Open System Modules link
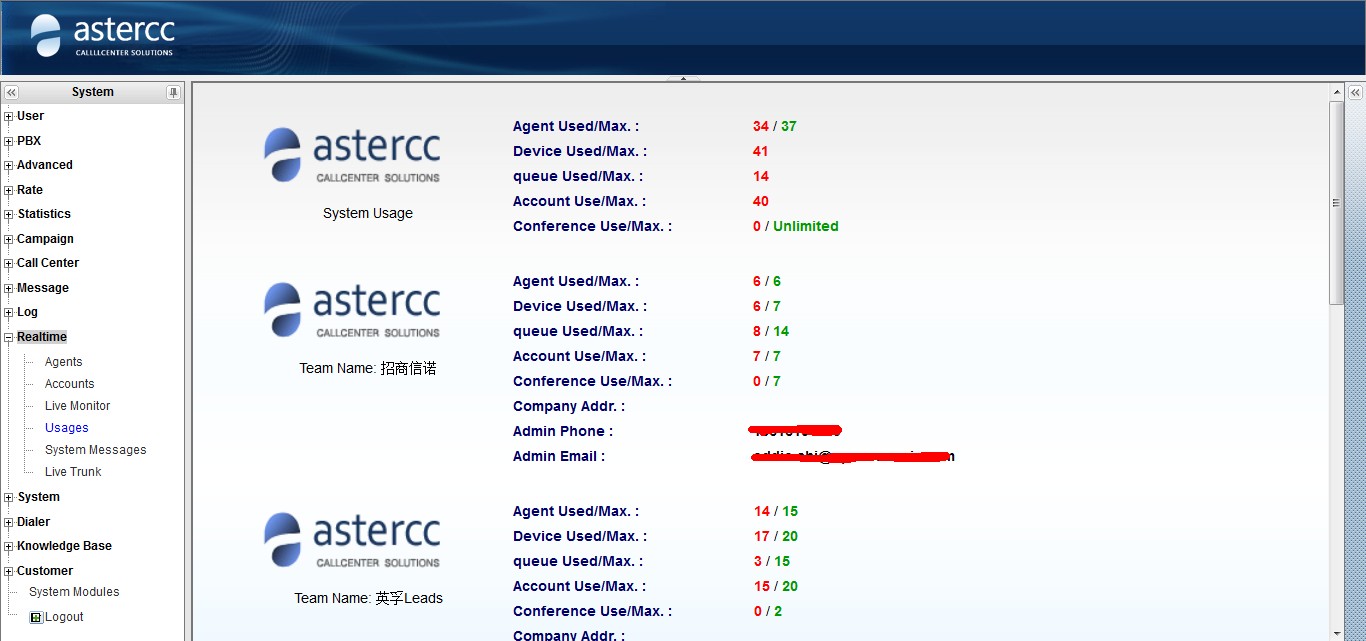1366x641 pixels. (74, 592)
